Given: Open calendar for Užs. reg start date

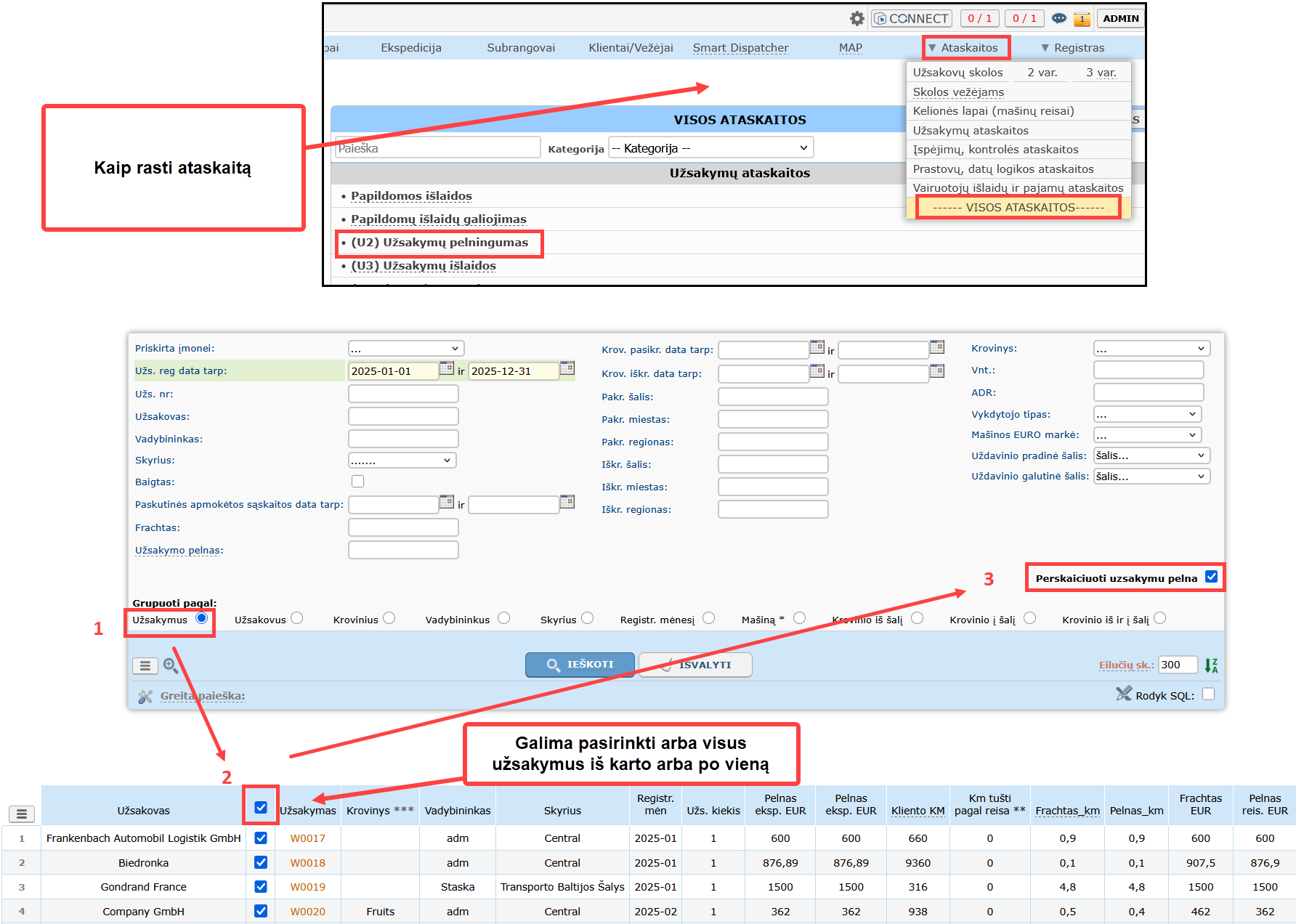Looking at the screenshot, I should point(447,368).
